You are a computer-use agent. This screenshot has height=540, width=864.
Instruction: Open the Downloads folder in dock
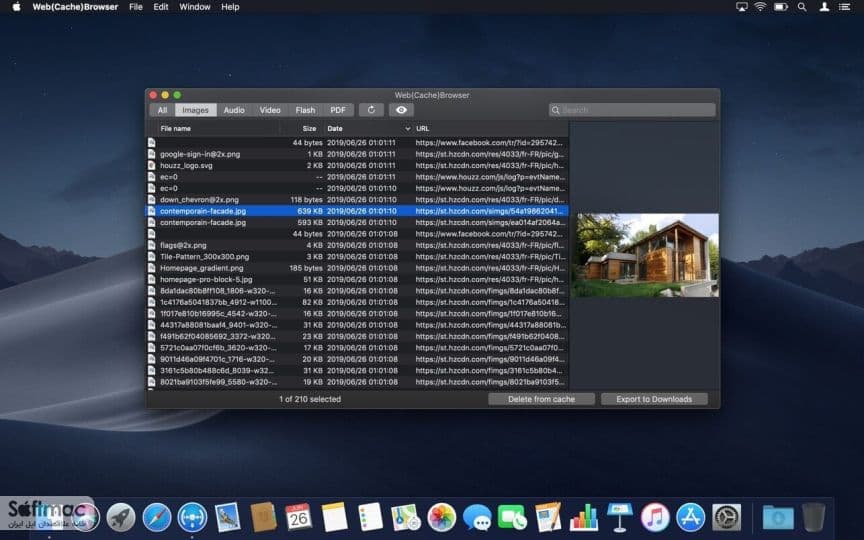coord(778,517)
